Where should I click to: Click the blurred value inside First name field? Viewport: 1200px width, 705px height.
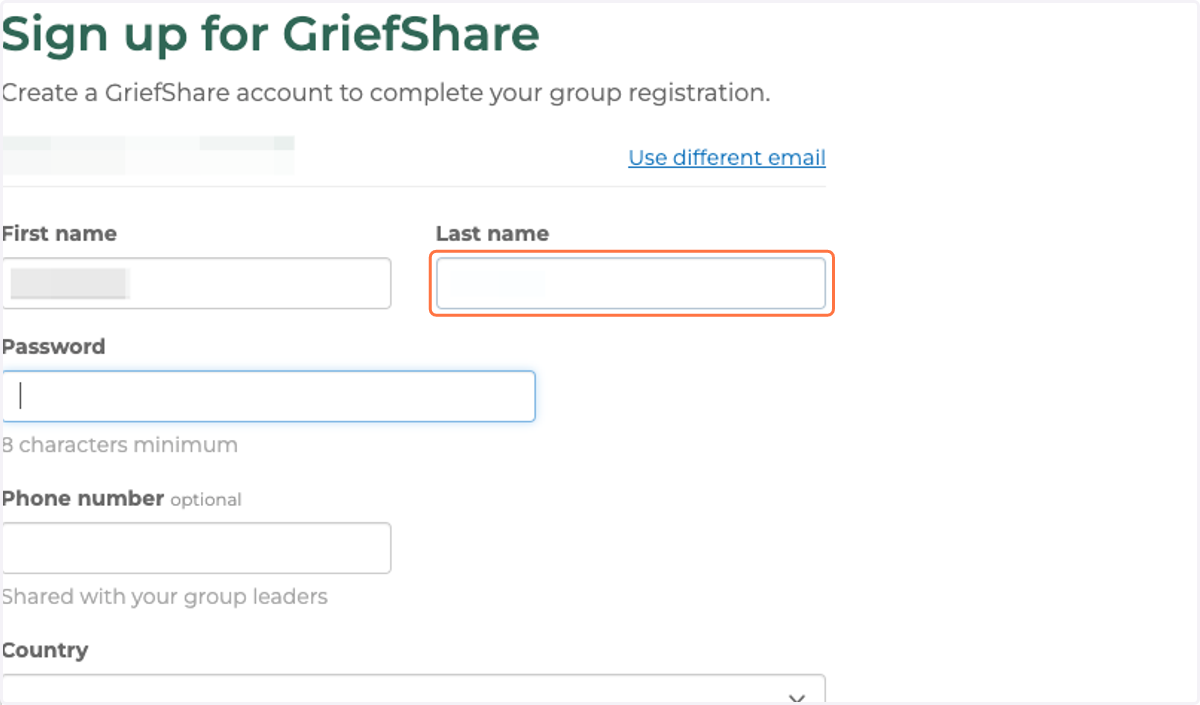pos(70,283)
